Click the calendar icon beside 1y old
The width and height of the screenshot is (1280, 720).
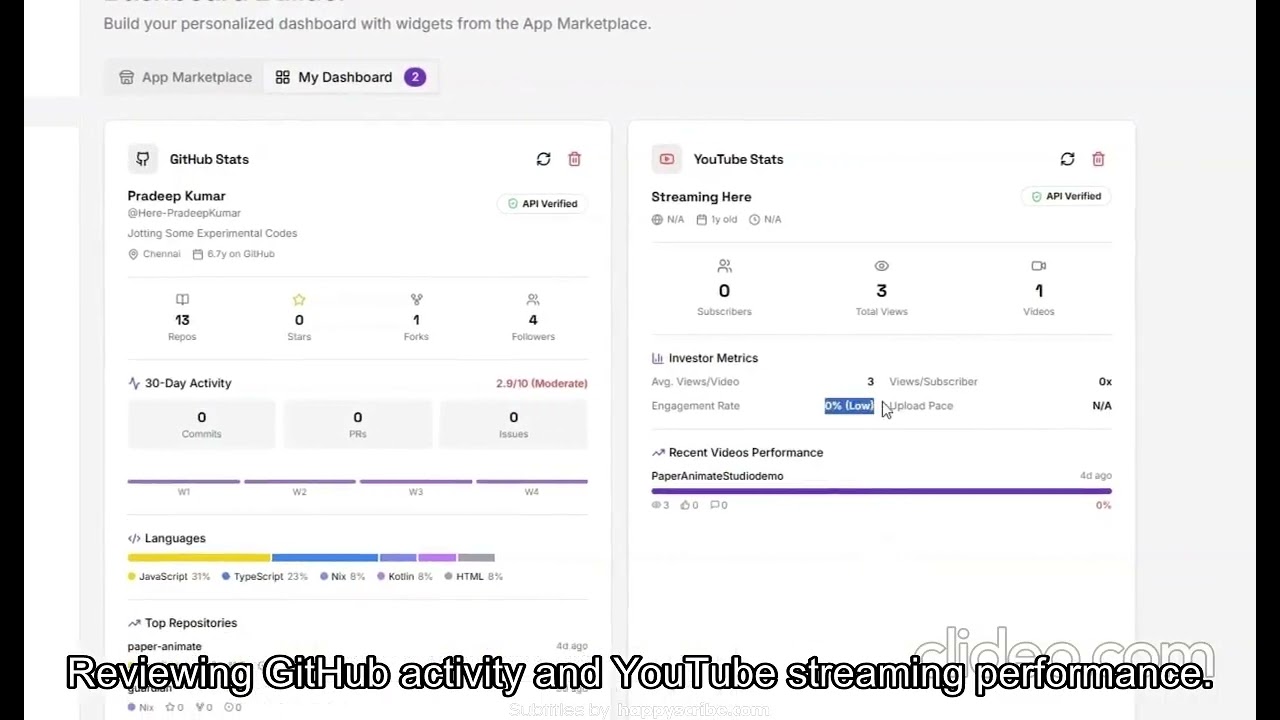pyautogui.click(x=702, y=220)
